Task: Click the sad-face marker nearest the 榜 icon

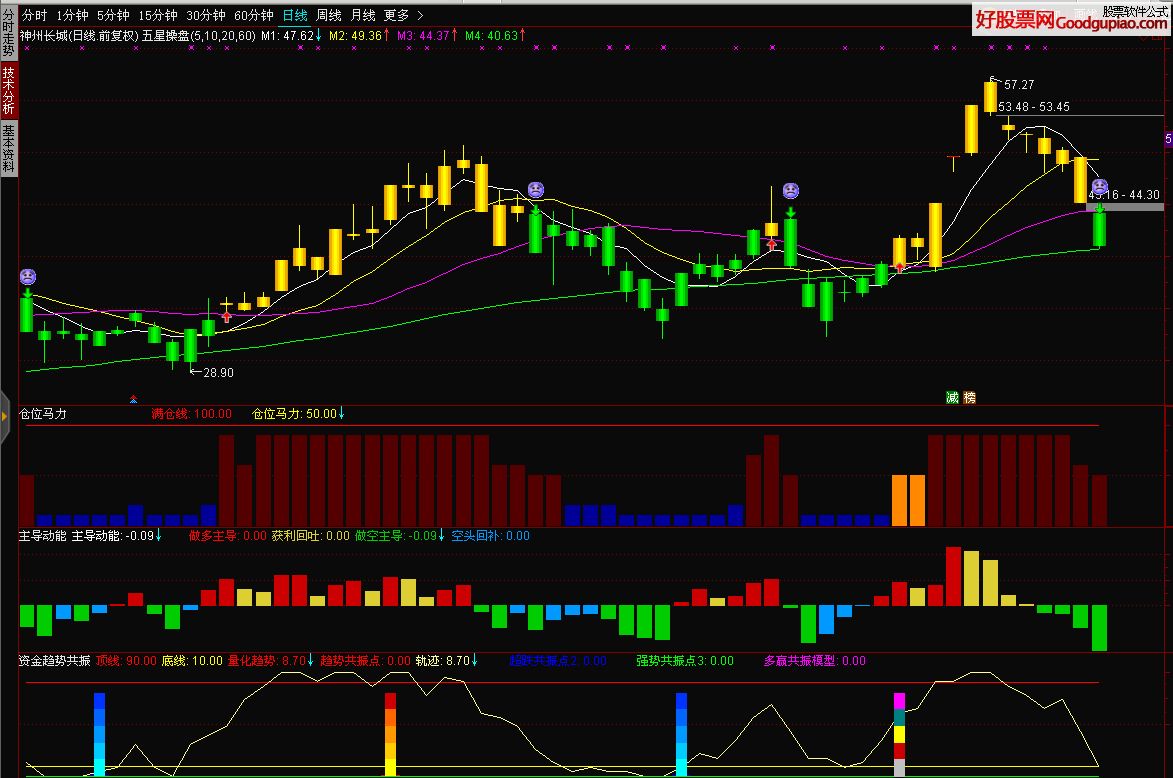Action: pos(791,190)
